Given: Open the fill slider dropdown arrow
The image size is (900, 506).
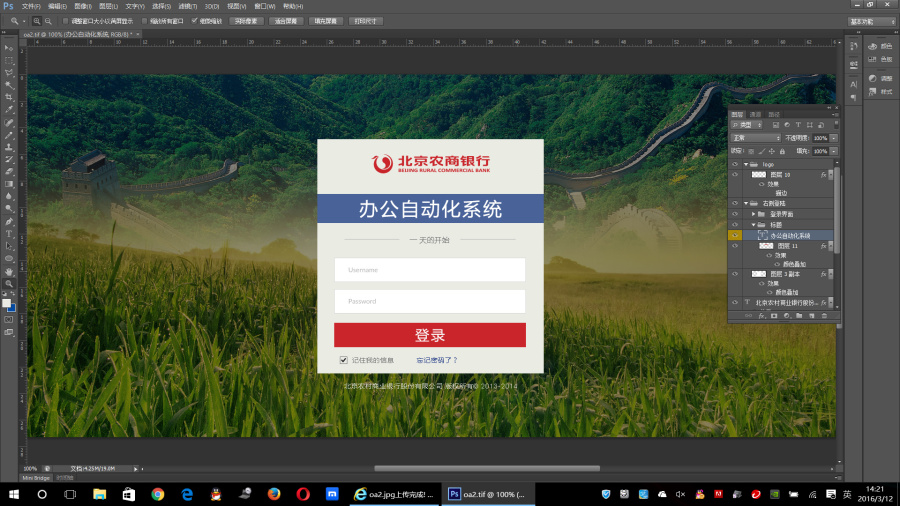Looking at the screenshot, I should point(833,151).
